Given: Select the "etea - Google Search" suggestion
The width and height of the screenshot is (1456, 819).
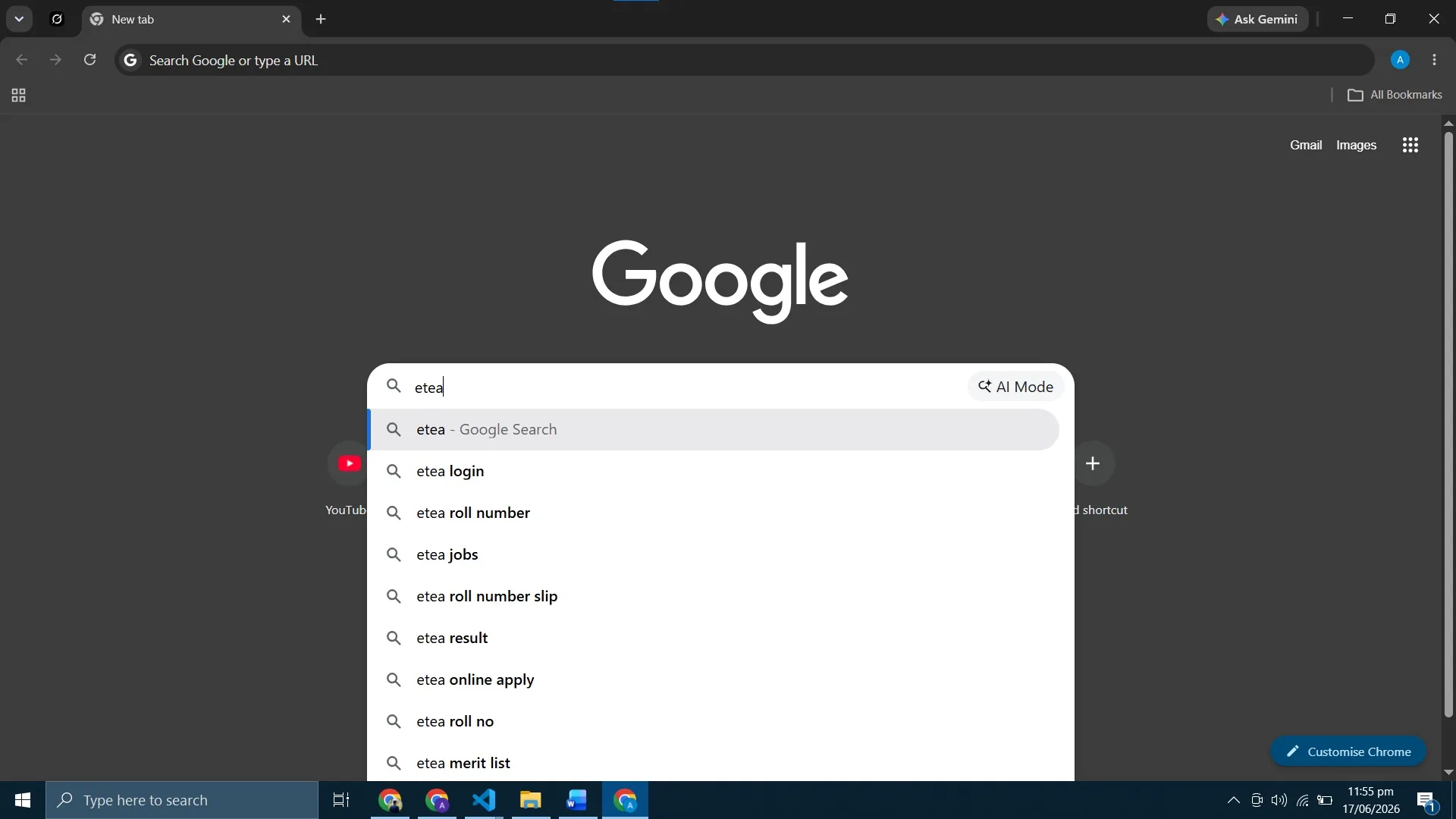Looking at the screenshot, I should (x=714, y=429).
